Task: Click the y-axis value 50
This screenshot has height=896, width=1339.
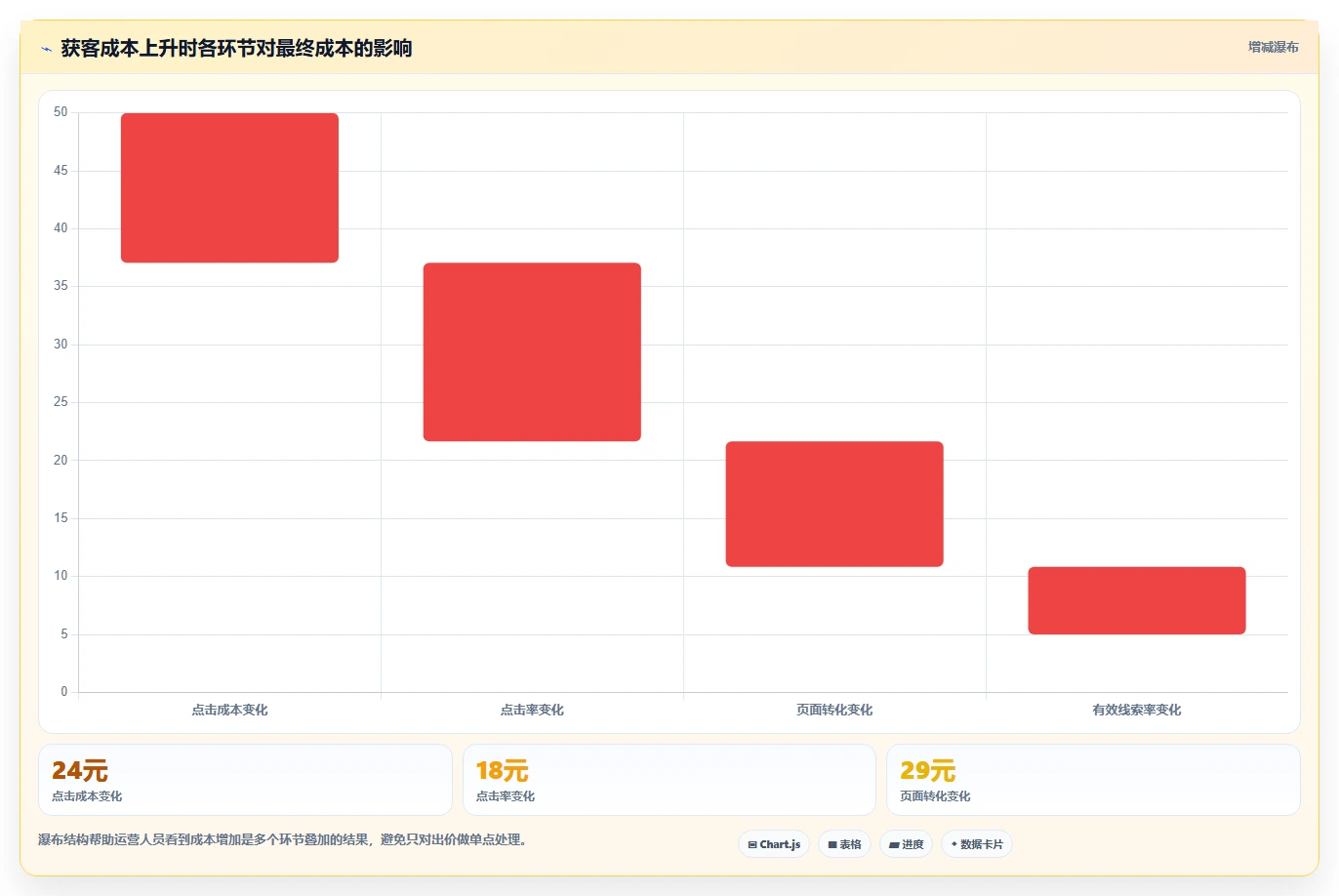Action: click(x=61, y=112)
